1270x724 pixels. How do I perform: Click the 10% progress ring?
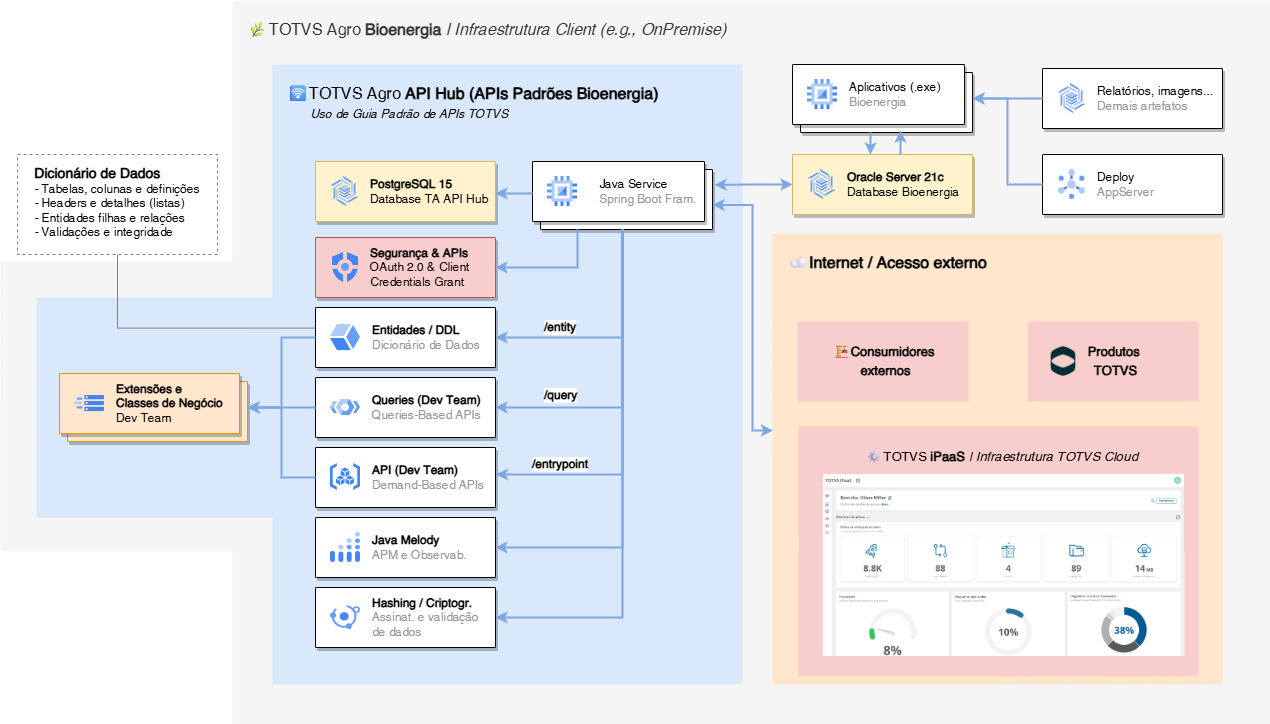(1008, 631)
